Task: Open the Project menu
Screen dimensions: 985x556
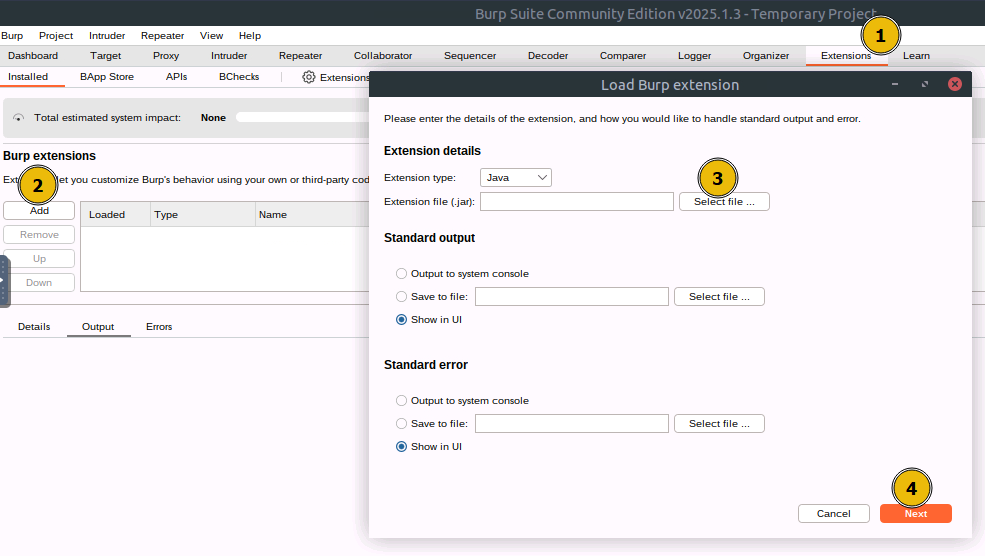Action: (56, 36)
